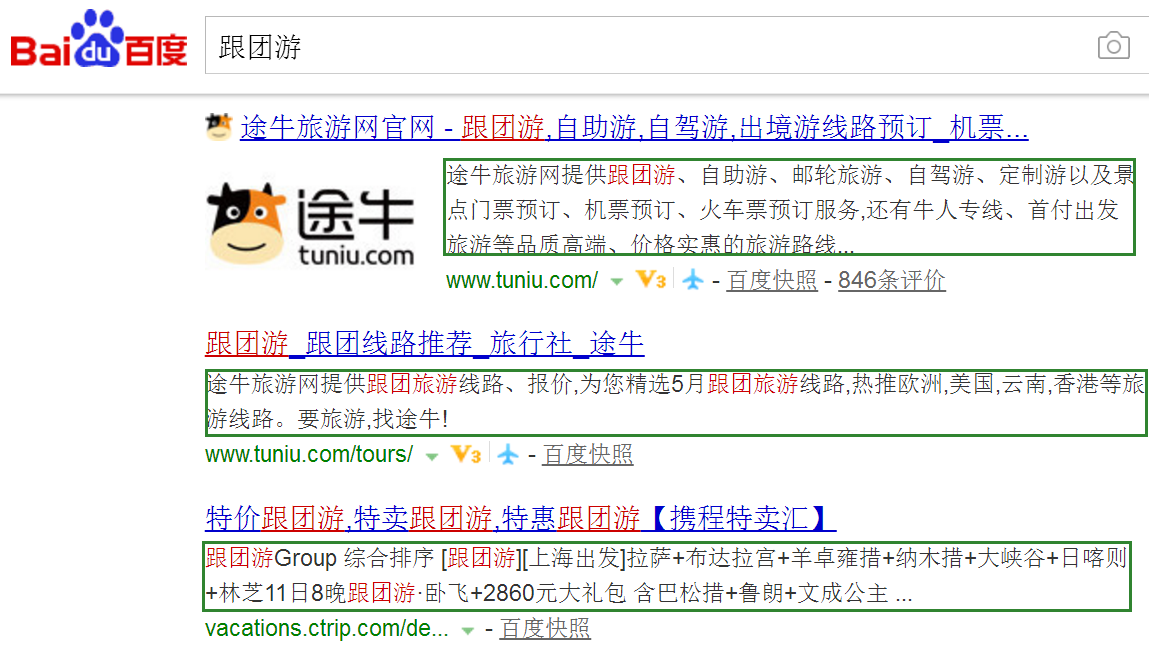This screenshot has height=661, width=1149.
Task: Open 百度快照 for the vacations.ctrip.com result
Action: pos(545,629)
